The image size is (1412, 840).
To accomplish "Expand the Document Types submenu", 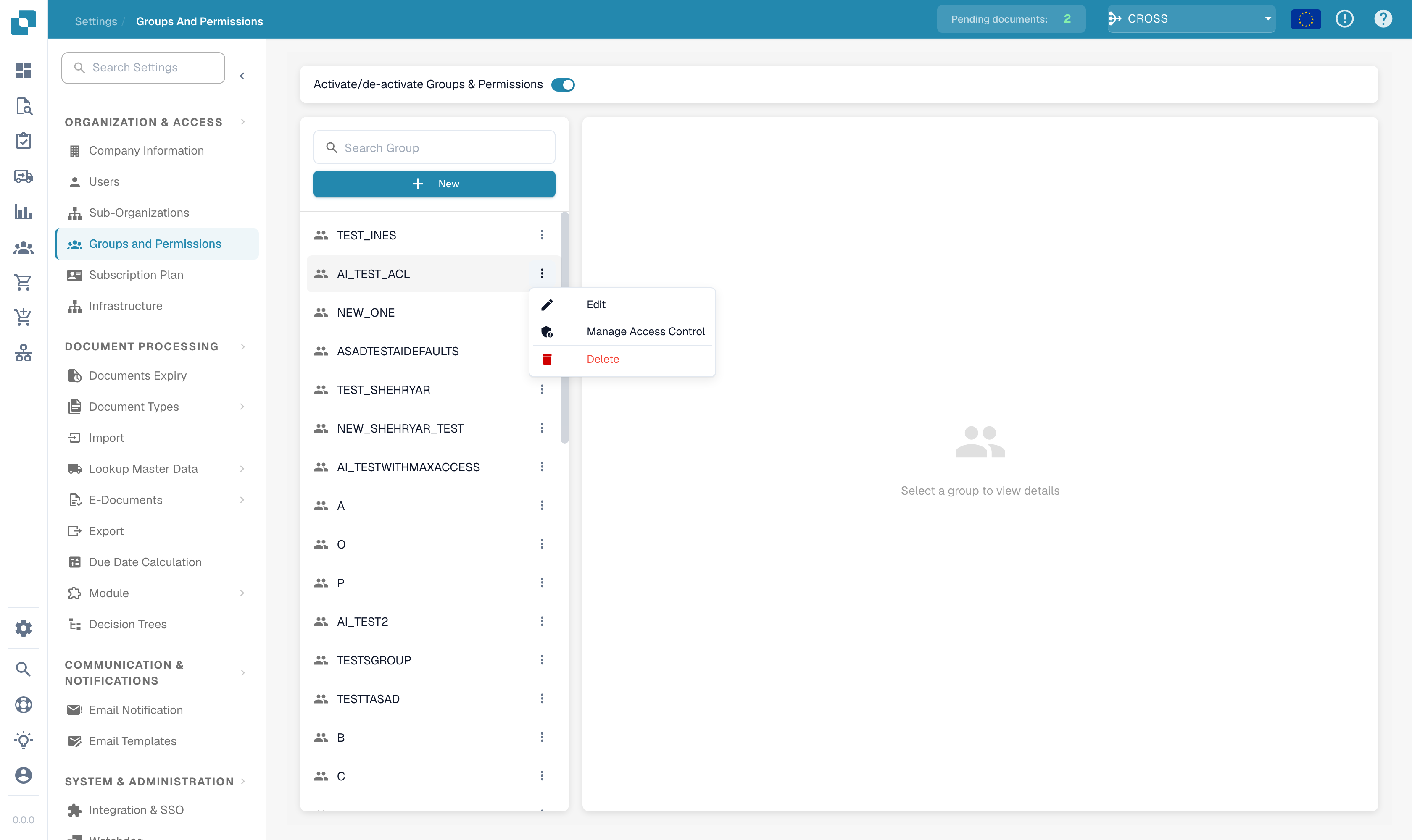I will [x=242, y=407].
